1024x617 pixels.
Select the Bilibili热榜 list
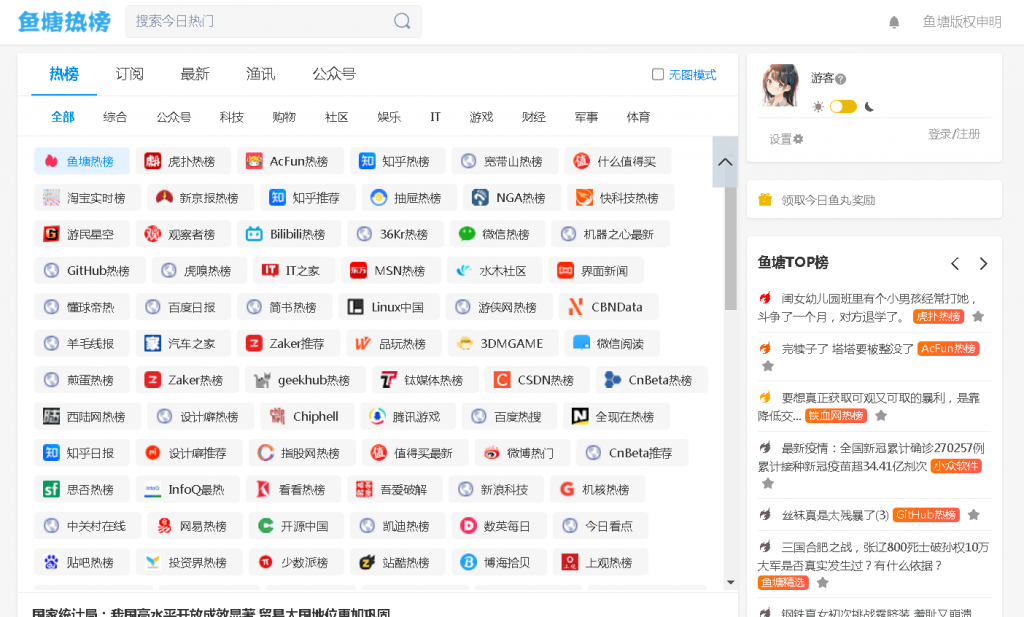click(290, 233)
